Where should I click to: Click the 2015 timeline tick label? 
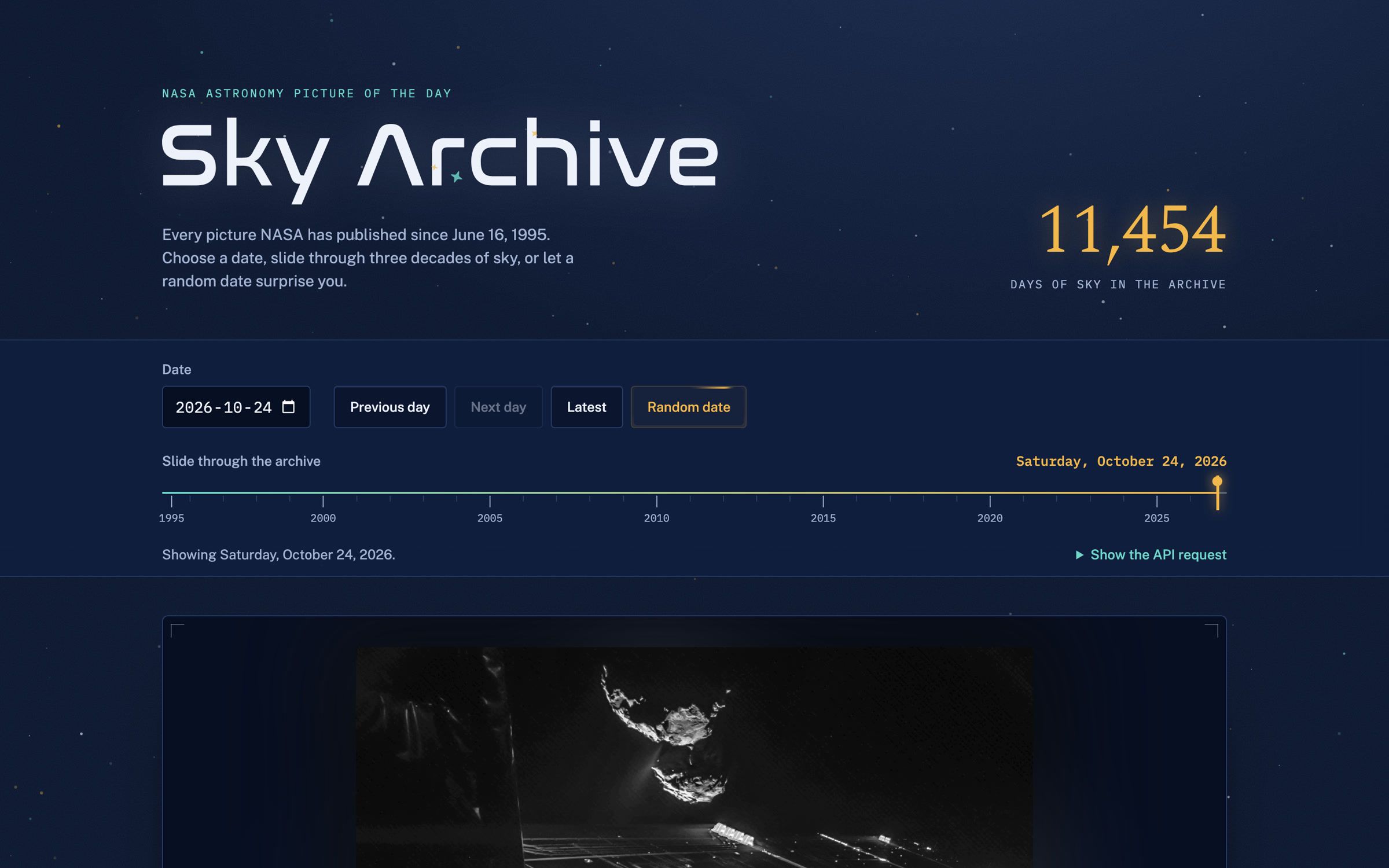[x=823, y=518]
